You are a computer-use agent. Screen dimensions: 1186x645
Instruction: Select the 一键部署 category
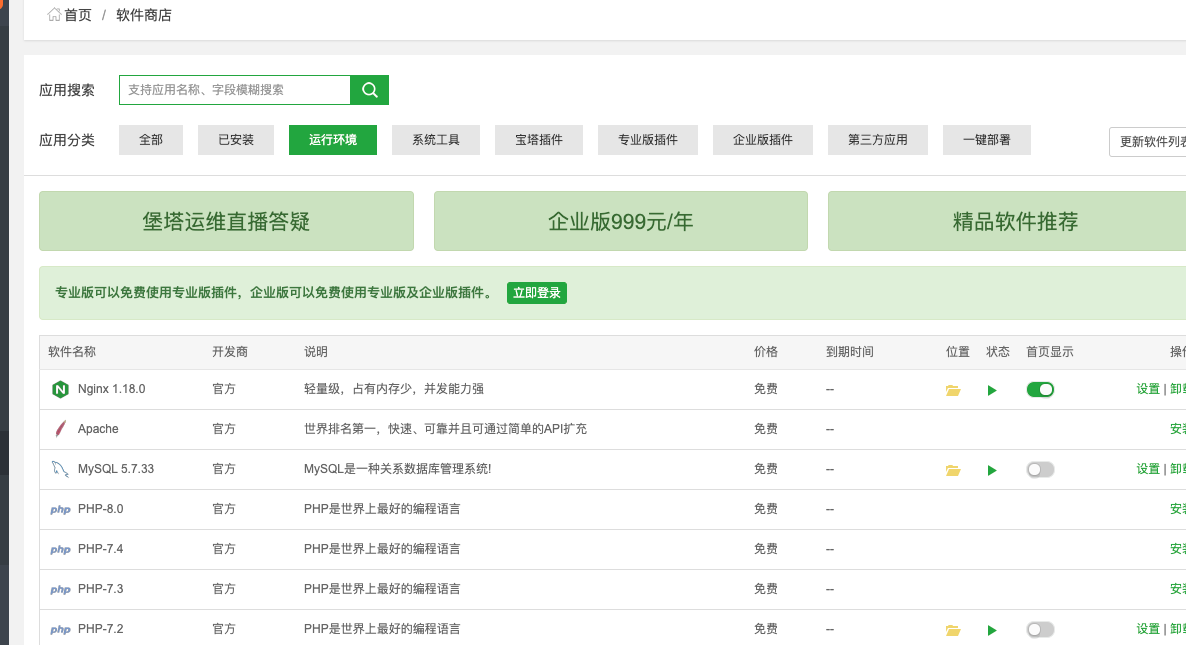(986, 140)
